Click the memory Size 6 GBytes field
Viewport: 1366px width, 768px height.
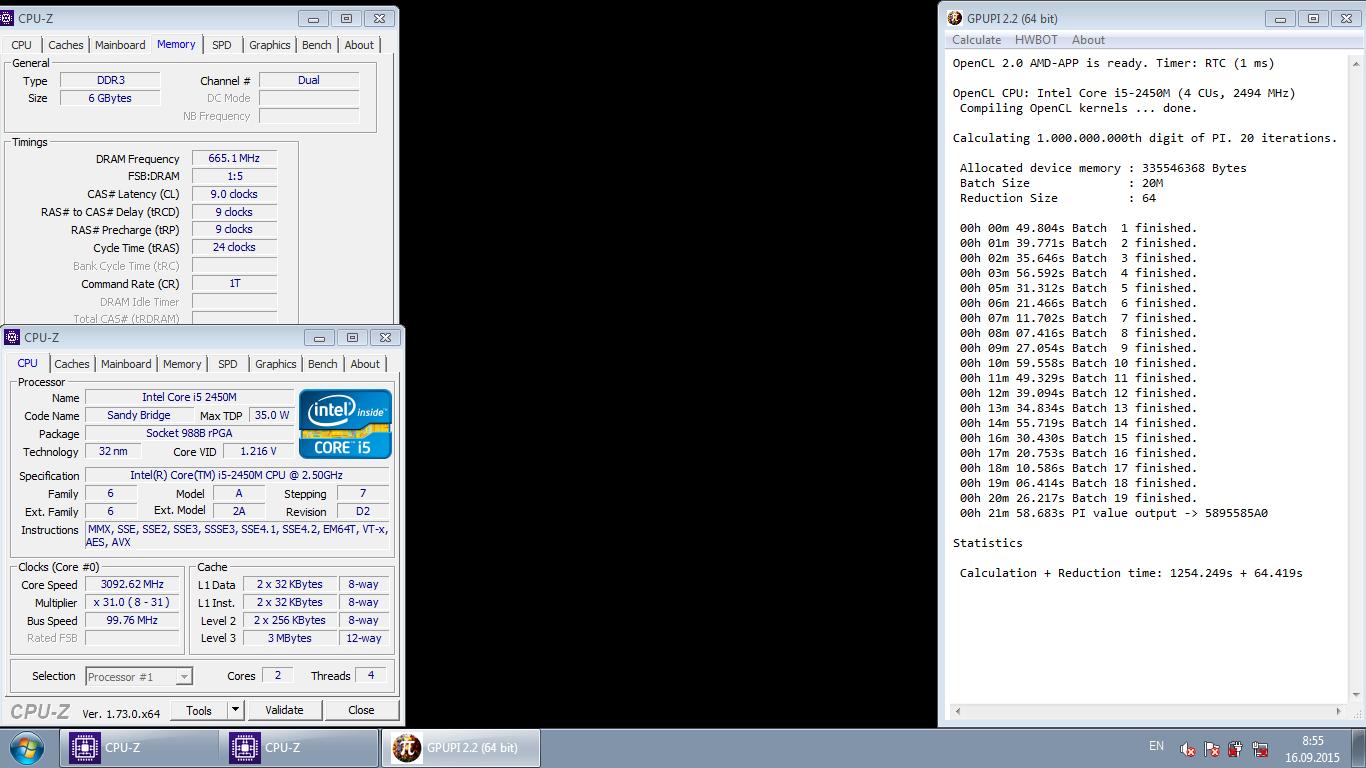(110, 98)
